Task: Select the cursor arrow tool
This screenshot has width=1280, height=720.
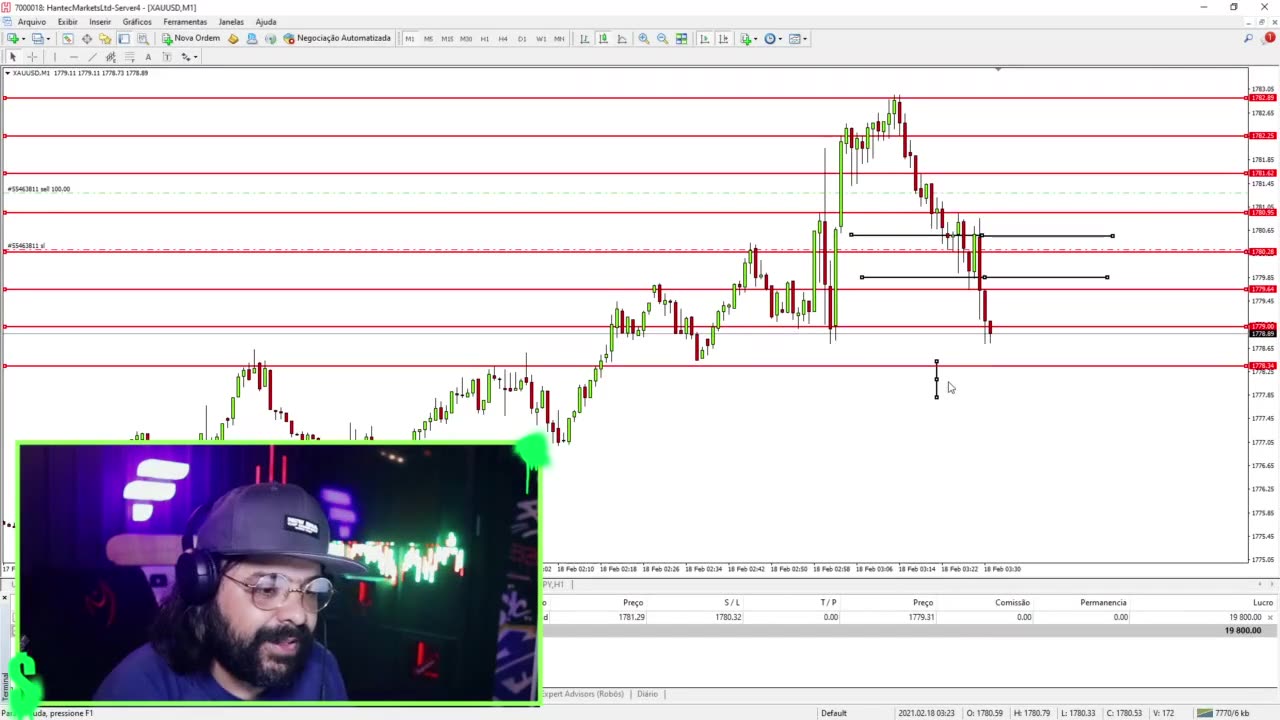Action: [13, 57]
